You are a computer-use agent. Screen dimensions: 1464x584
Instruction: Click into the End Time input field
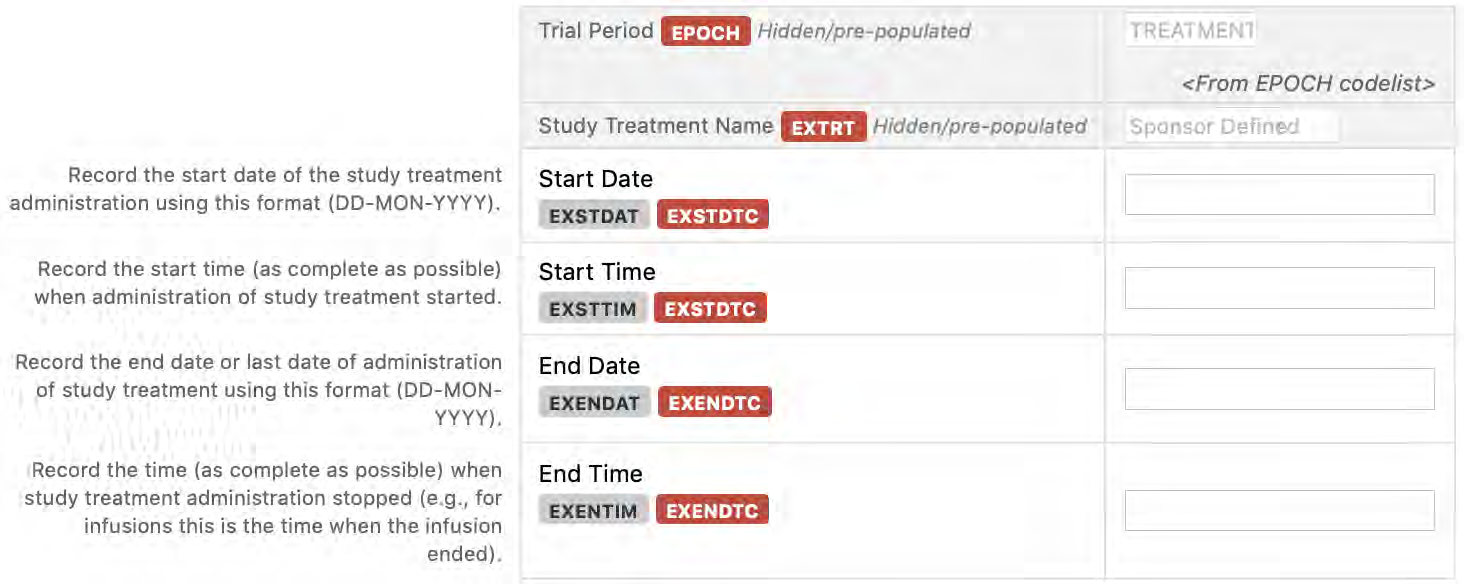1279,510
